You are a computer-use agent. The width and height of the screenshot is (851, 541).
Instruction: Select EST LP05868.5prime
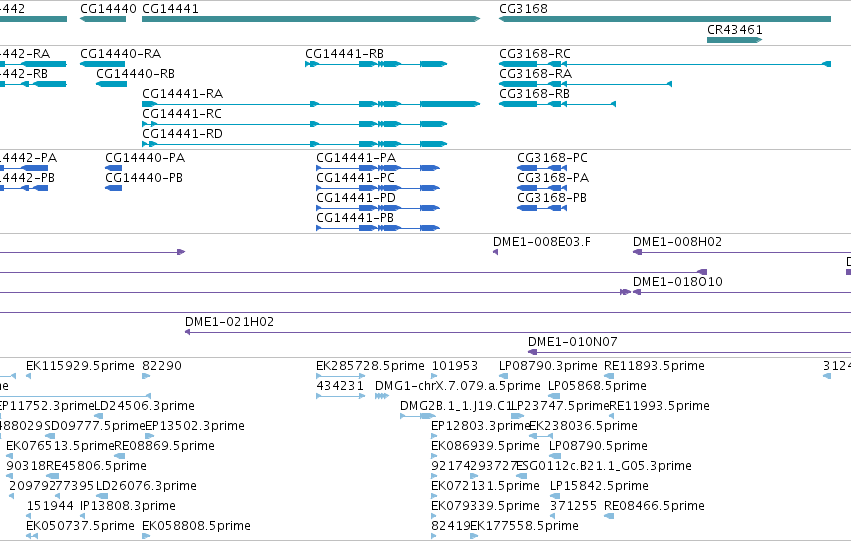tap(554, 396)
